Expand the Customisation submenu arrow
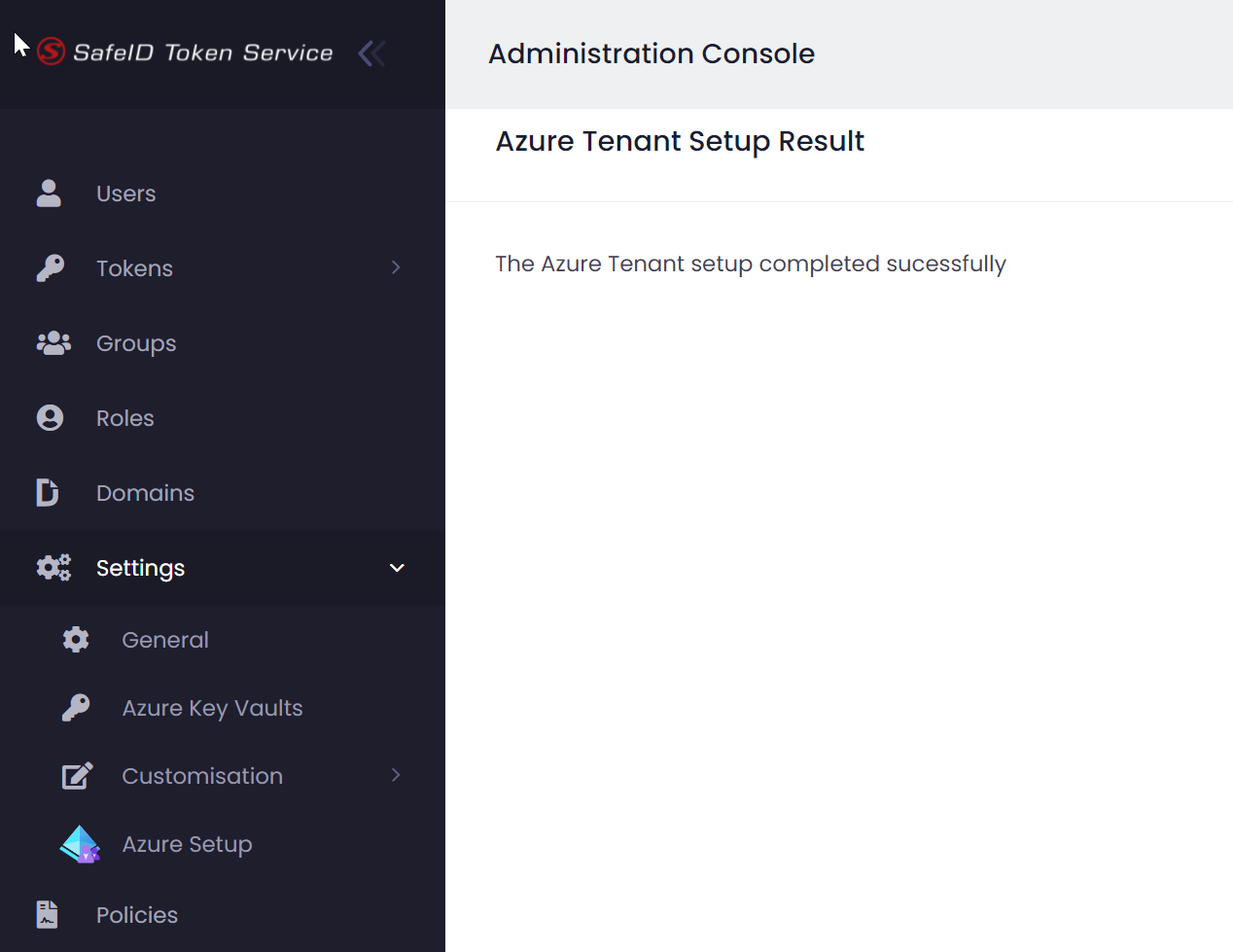Image resolution: width=1233 pixels, height=952 pixels. tap(396, 775)
